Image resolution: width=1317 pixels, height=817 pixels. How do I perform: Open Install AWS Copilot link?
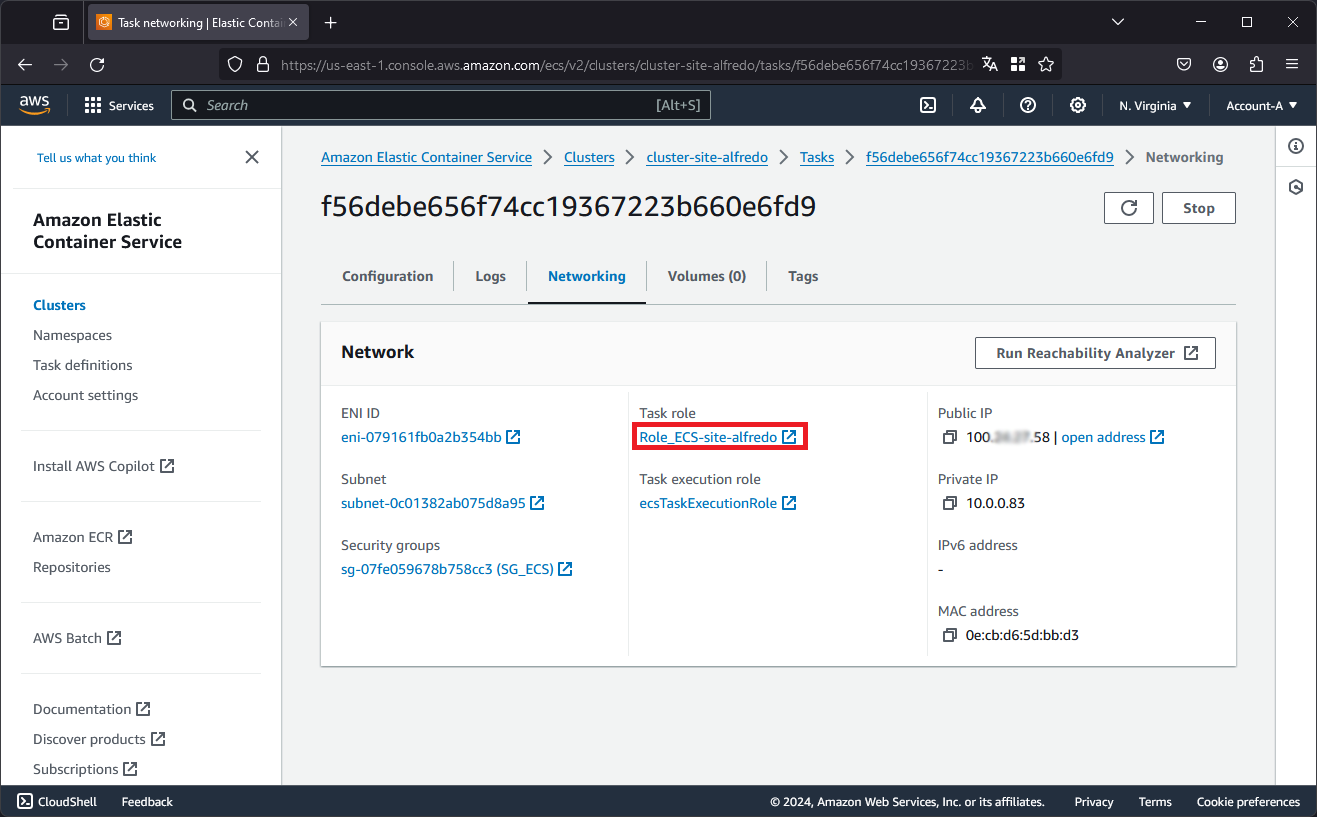(104, 466)
